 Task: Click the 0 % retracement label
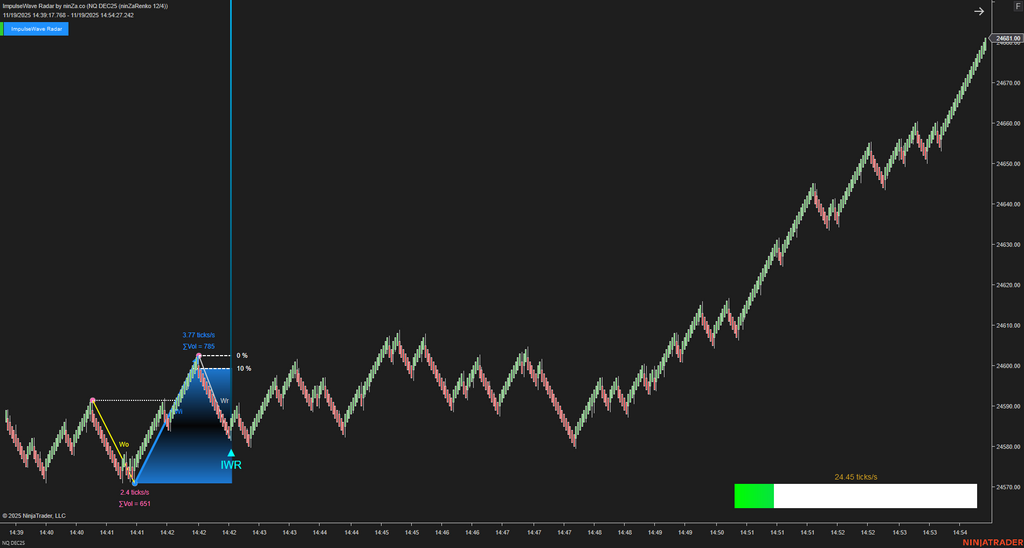click(242, 355)
